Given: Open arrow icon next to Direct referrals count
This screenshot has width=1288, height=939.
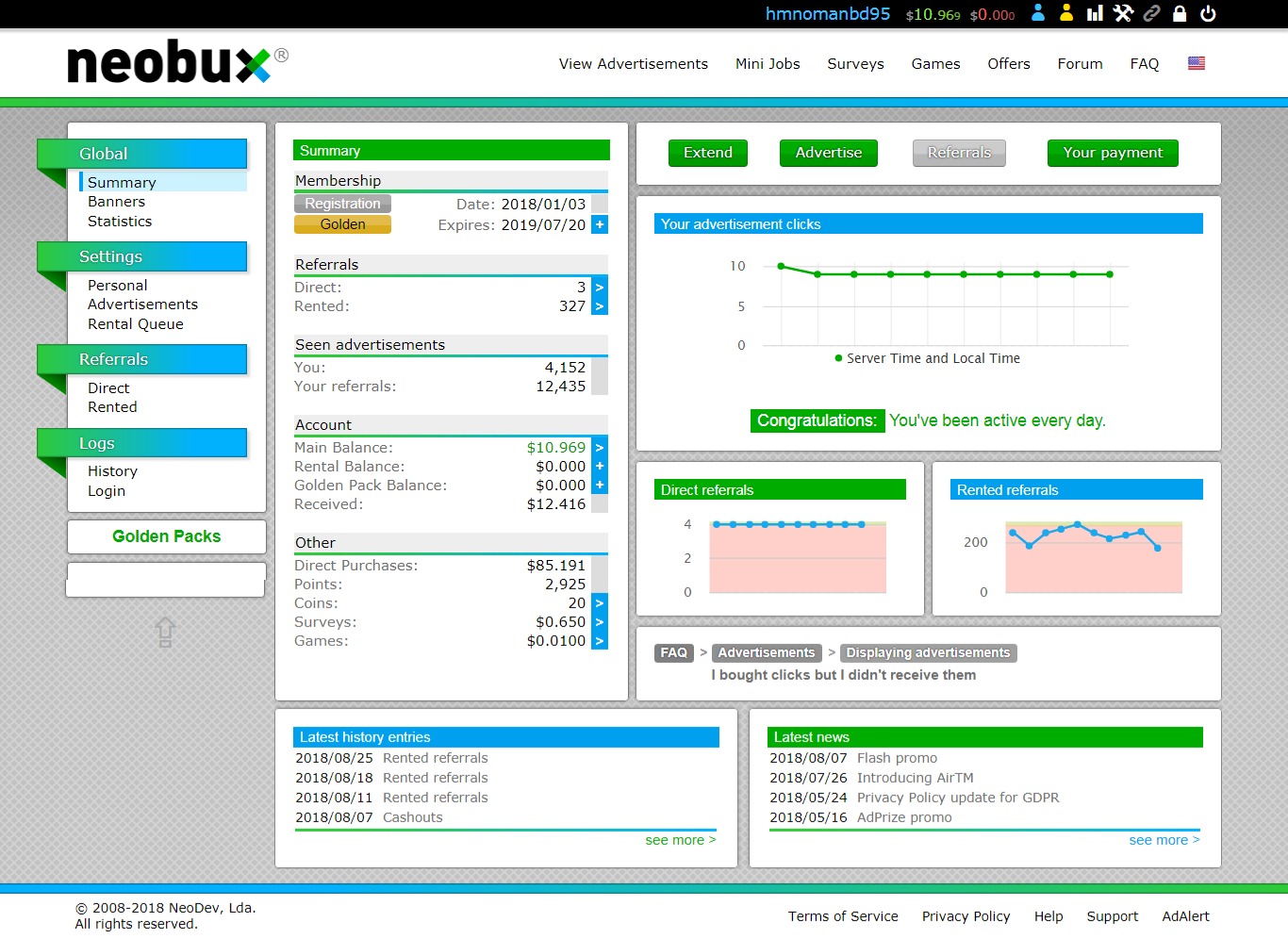Looking at the screenshot, I should pos(600,287).
